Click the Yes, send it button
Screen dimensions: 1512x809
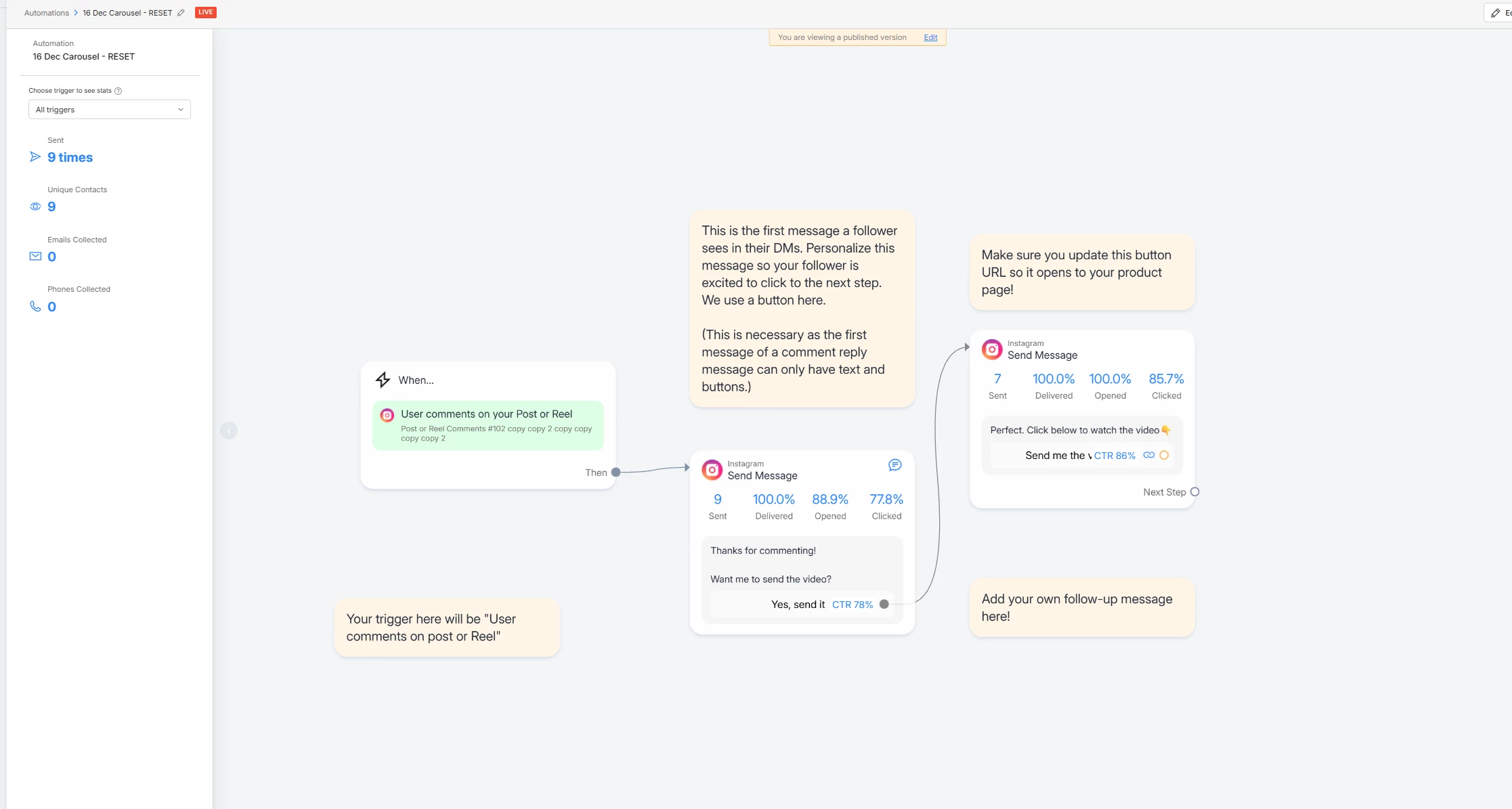(x=798, y=605)
